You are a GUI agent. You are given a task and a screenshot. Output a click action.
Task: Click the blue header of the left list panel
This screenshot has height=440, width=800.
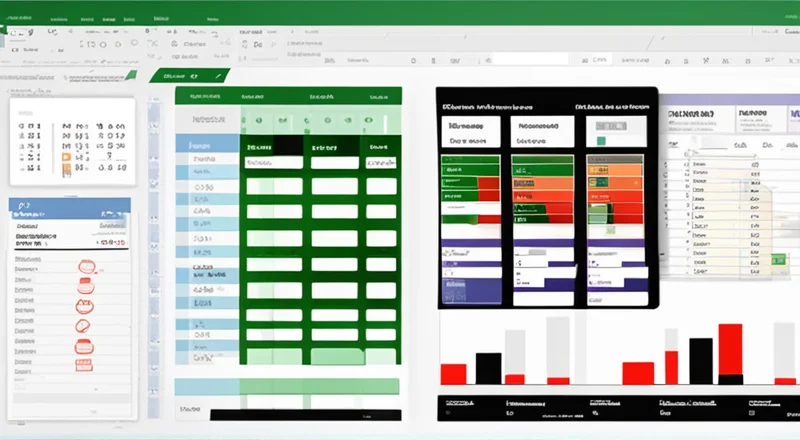[x=70, y=207]
